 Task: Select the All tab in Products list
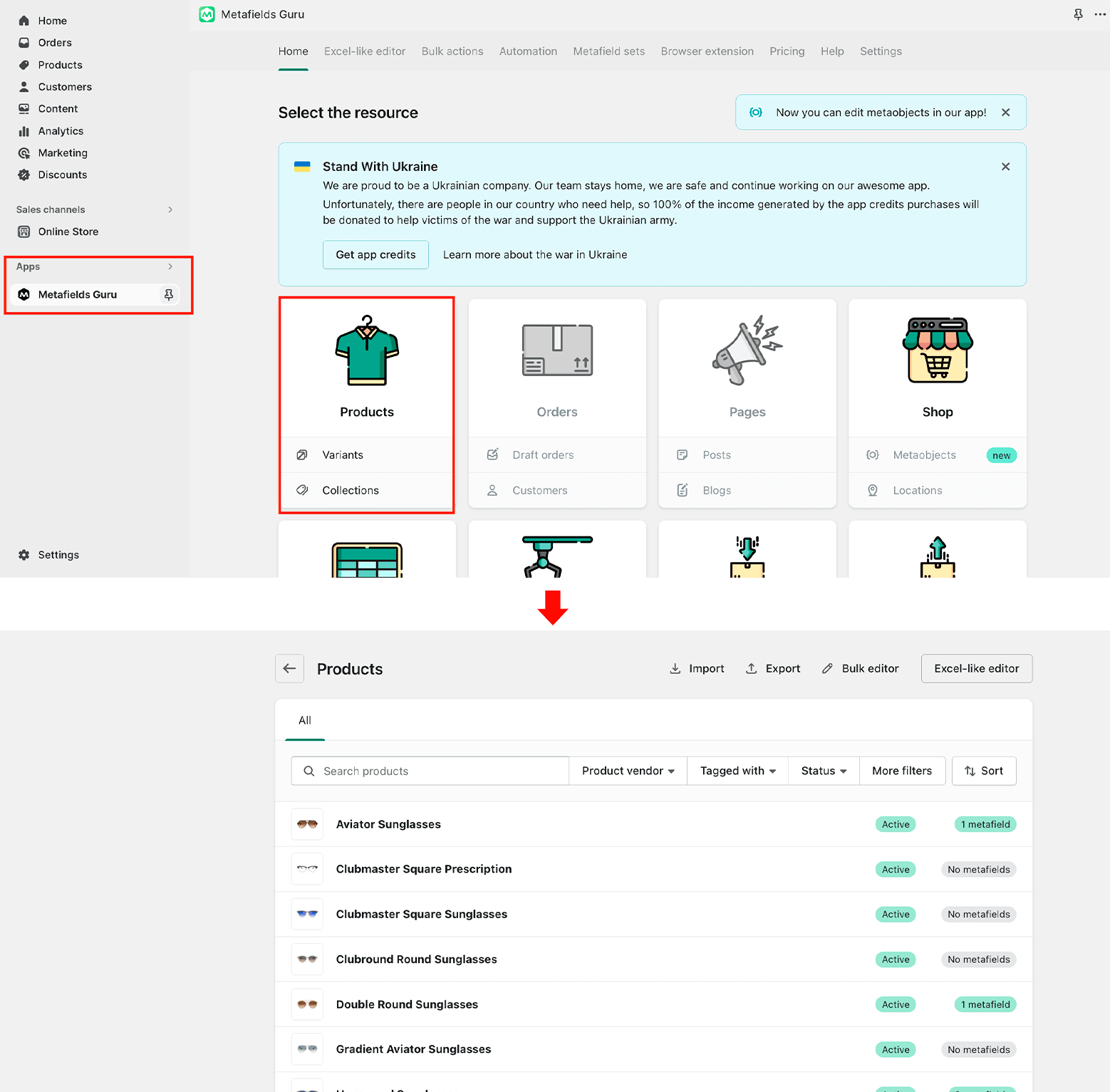tap(305, 720)
